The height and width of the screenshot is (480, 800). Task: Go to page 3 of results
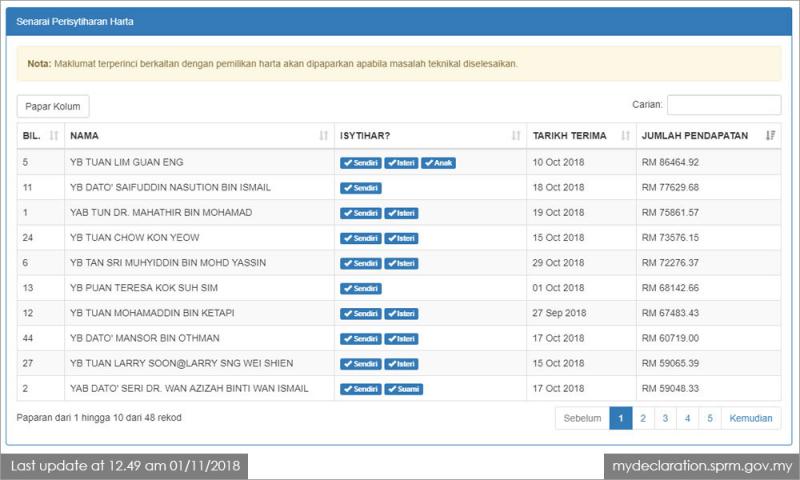click(665, 418)
